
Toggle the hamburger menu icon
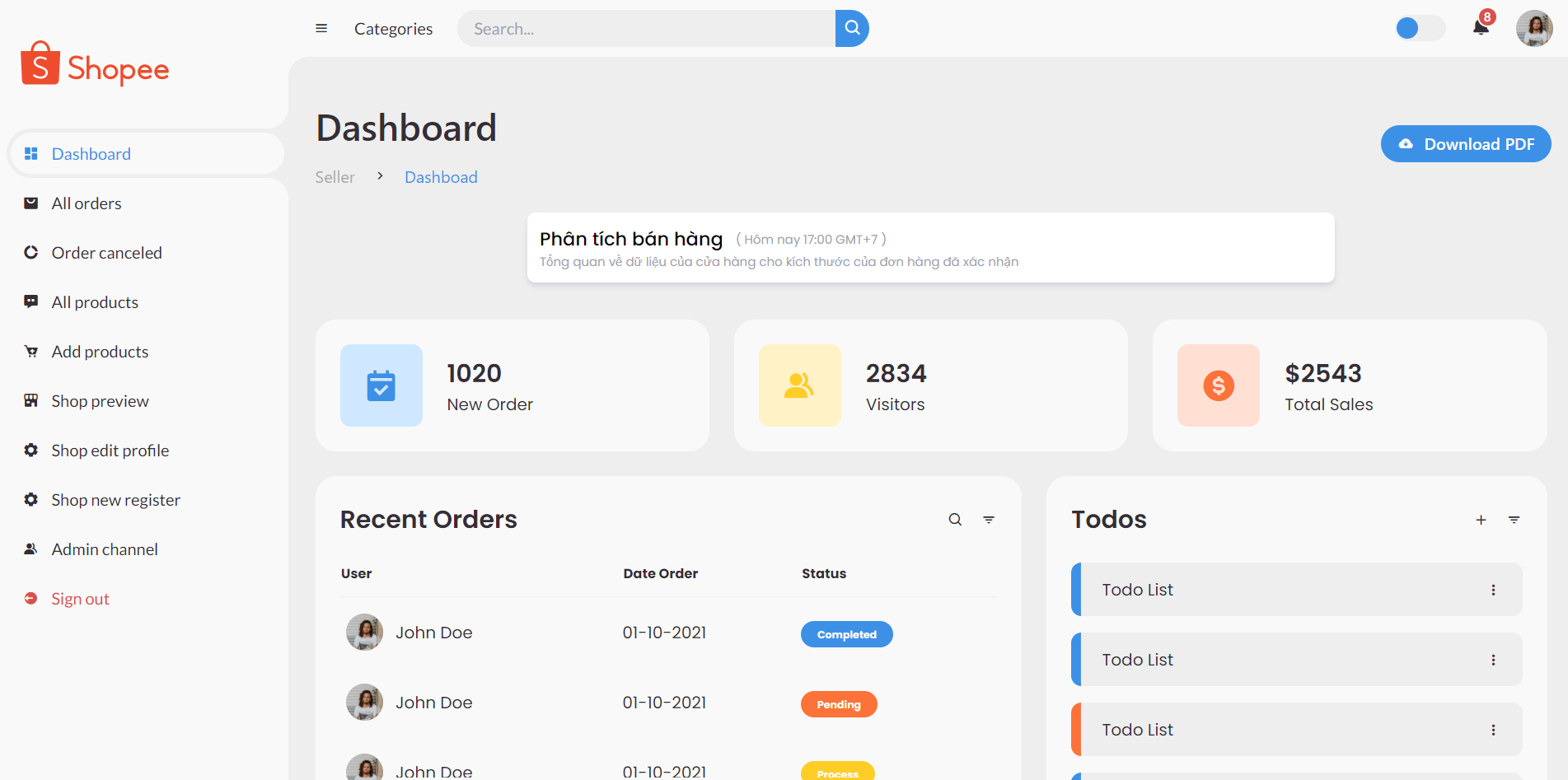[321, 29]
